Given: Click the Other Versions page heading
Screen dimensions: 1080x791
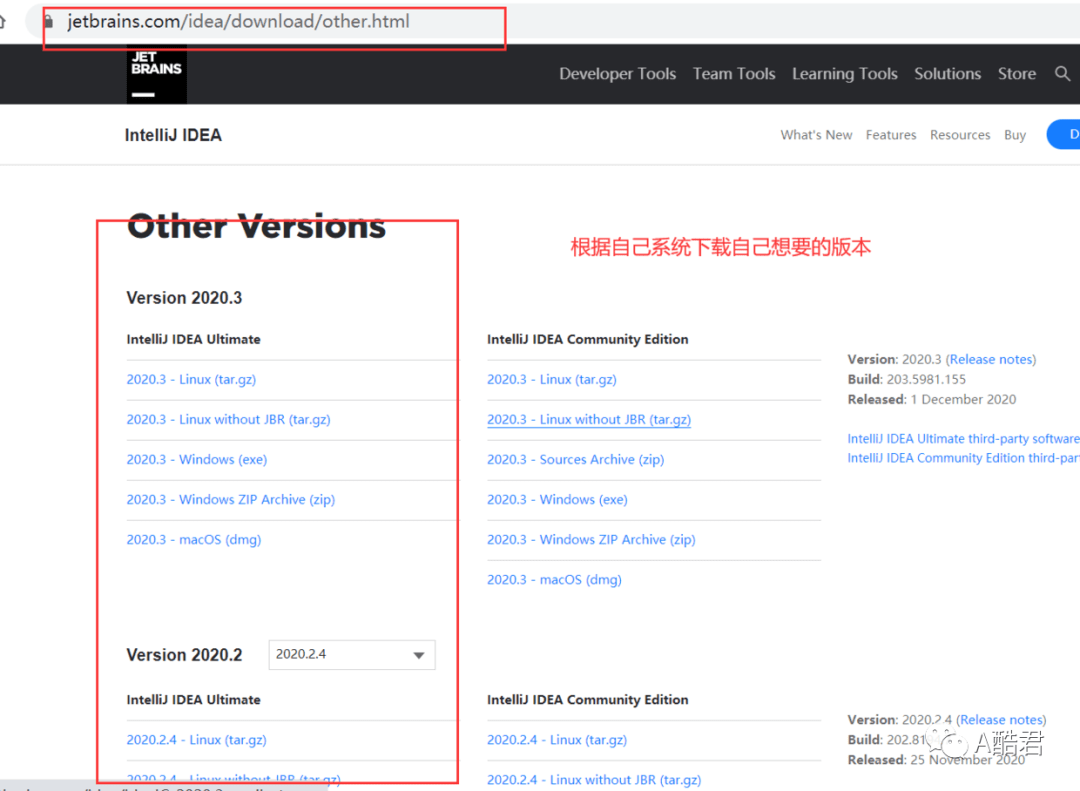Looking at the screenshot, I should (256, 226).
